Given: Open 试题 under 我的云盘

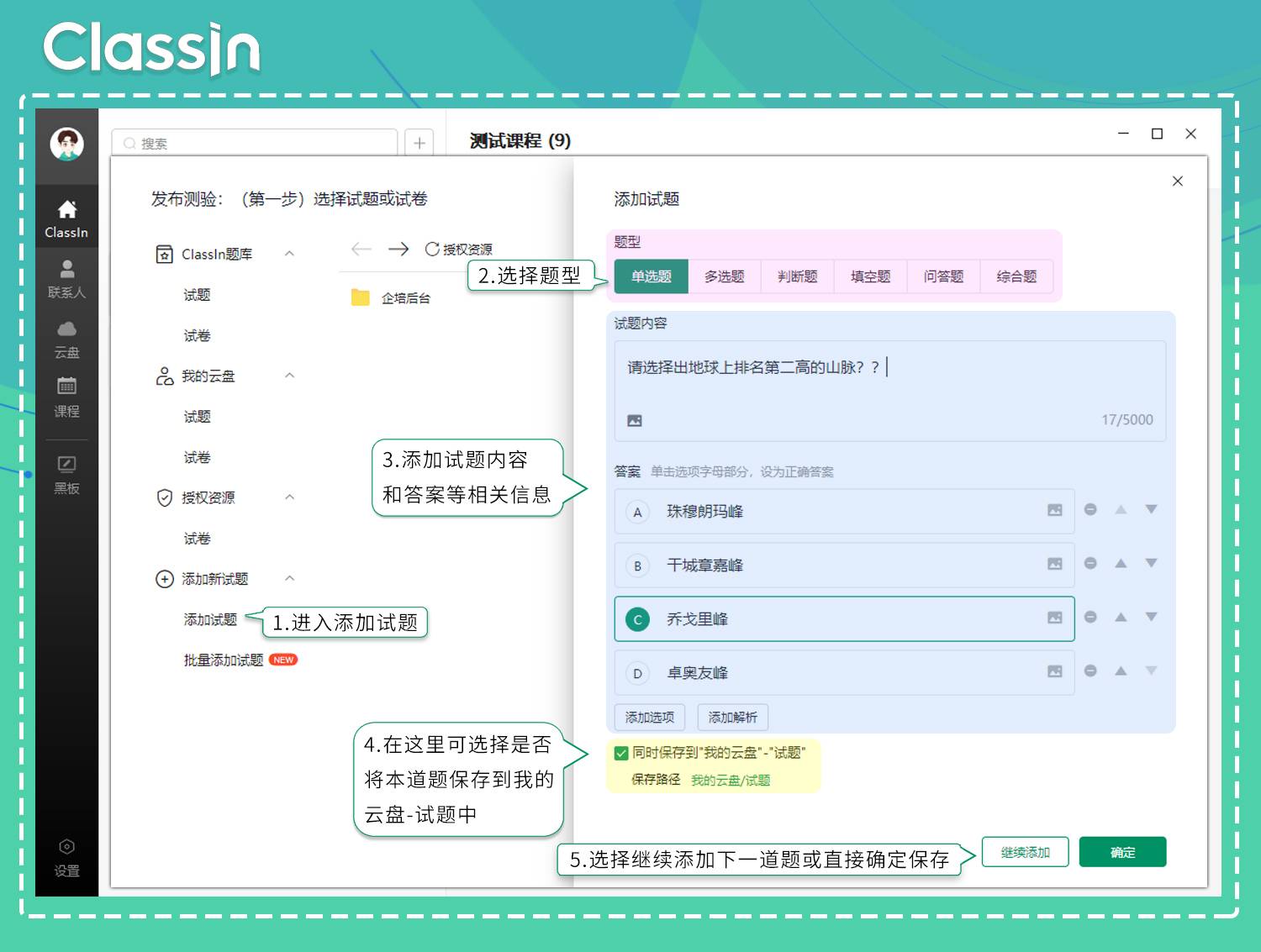Looking at the screenshot, I should point(198,416).
